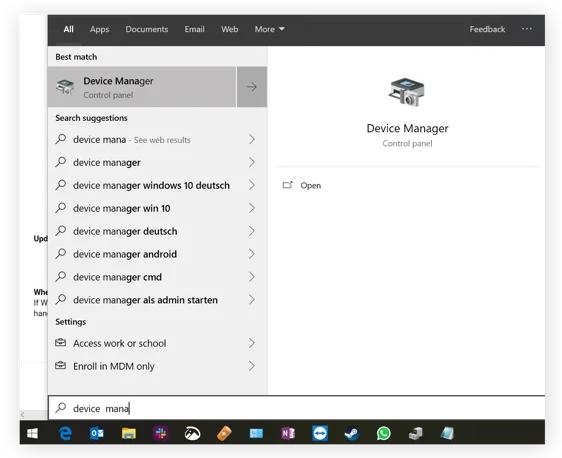Open Steam from the taskbar
The width and height of the screenshot is (562, 458).
(352, 434)
